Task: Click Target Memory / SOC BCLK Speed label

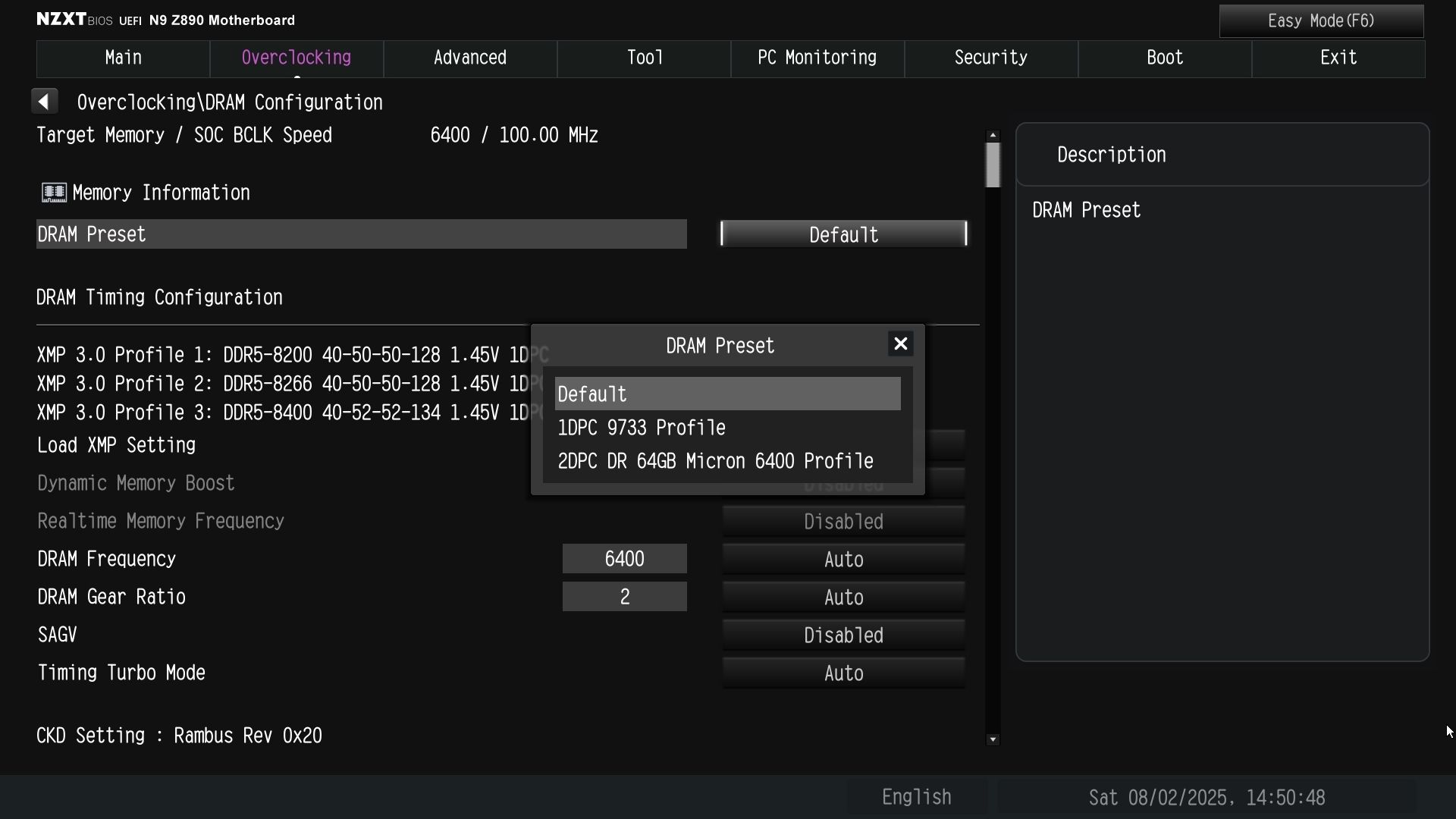Action: (184, 135)
